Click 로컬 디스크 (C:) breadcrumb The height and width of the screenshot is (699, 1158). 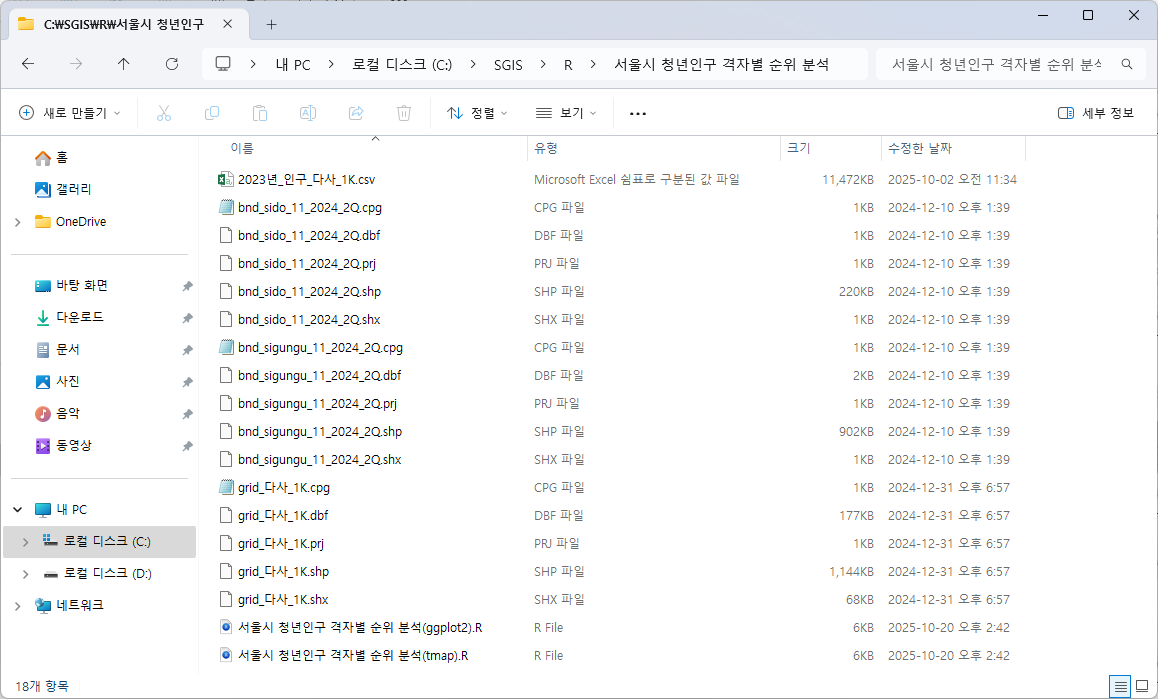402,65
